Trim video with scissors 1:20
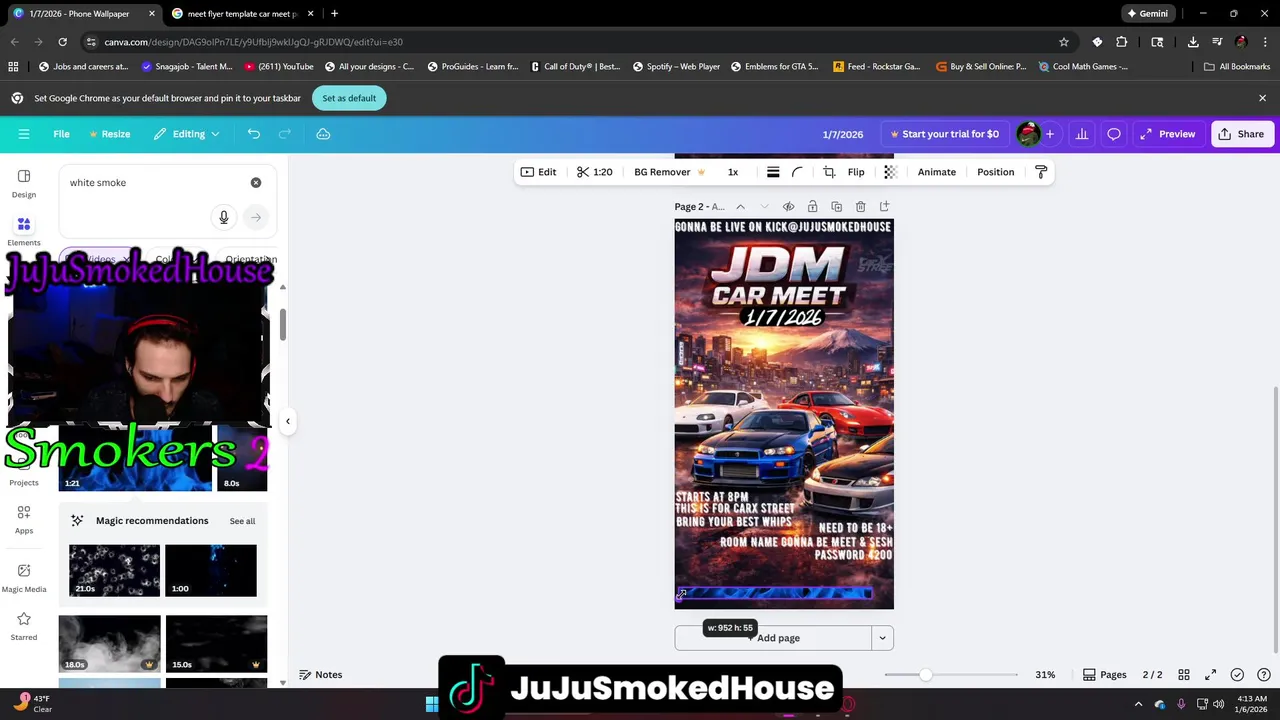Screen dimensions: 1280x720 (594, 172)
